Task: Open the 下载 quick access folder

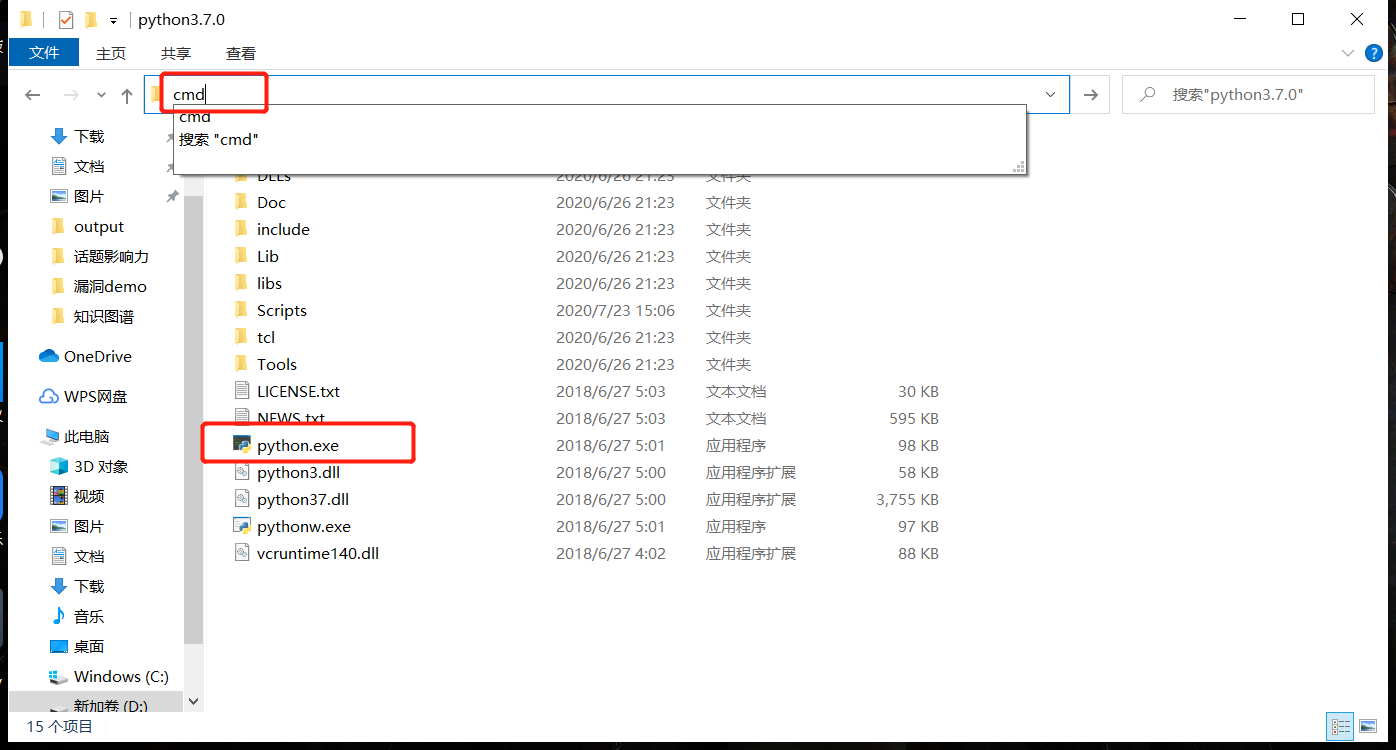Action: click(89, 136)
